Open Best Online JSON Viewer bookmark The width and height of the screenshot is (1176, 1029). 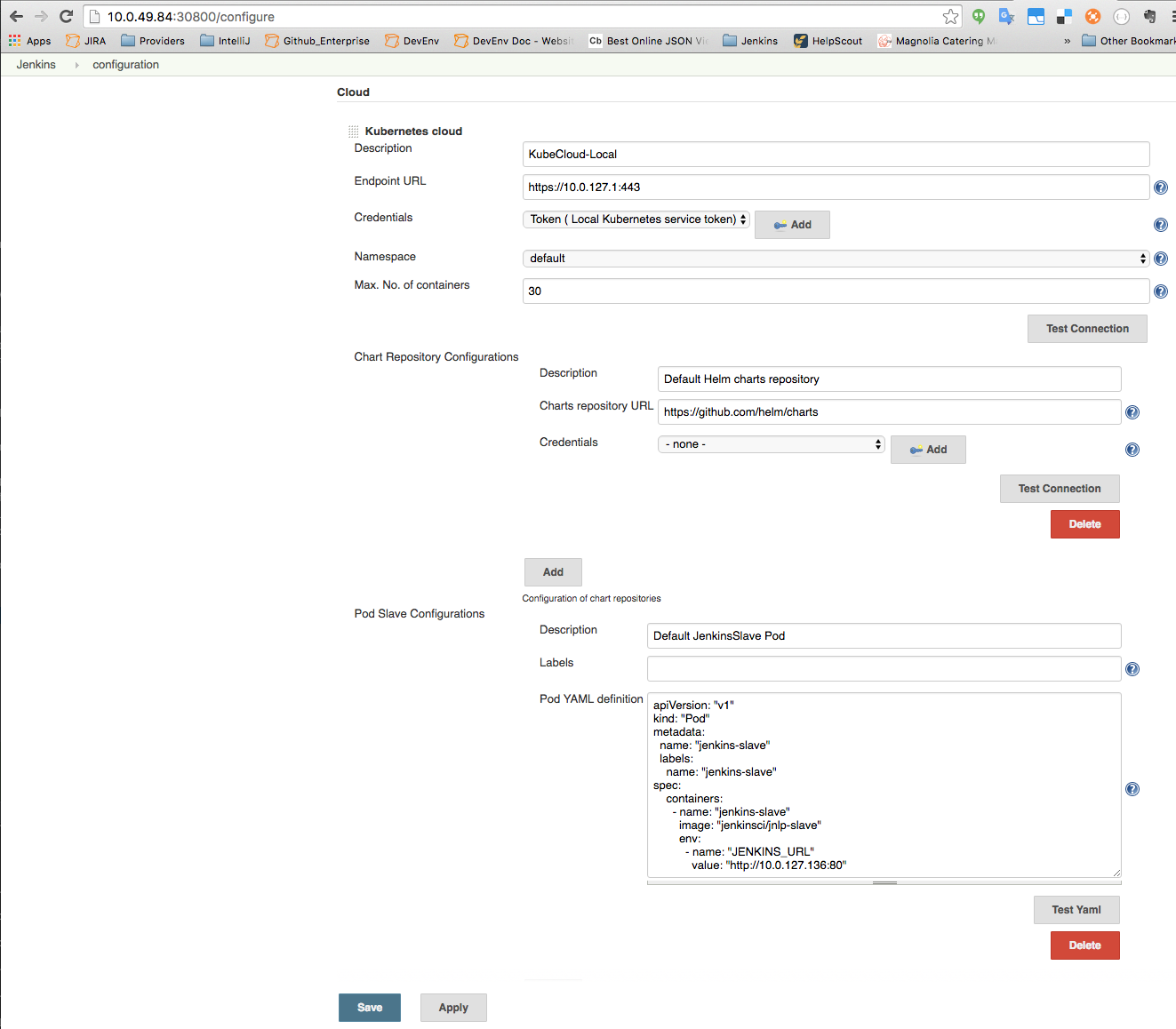(x=648, y=41)
